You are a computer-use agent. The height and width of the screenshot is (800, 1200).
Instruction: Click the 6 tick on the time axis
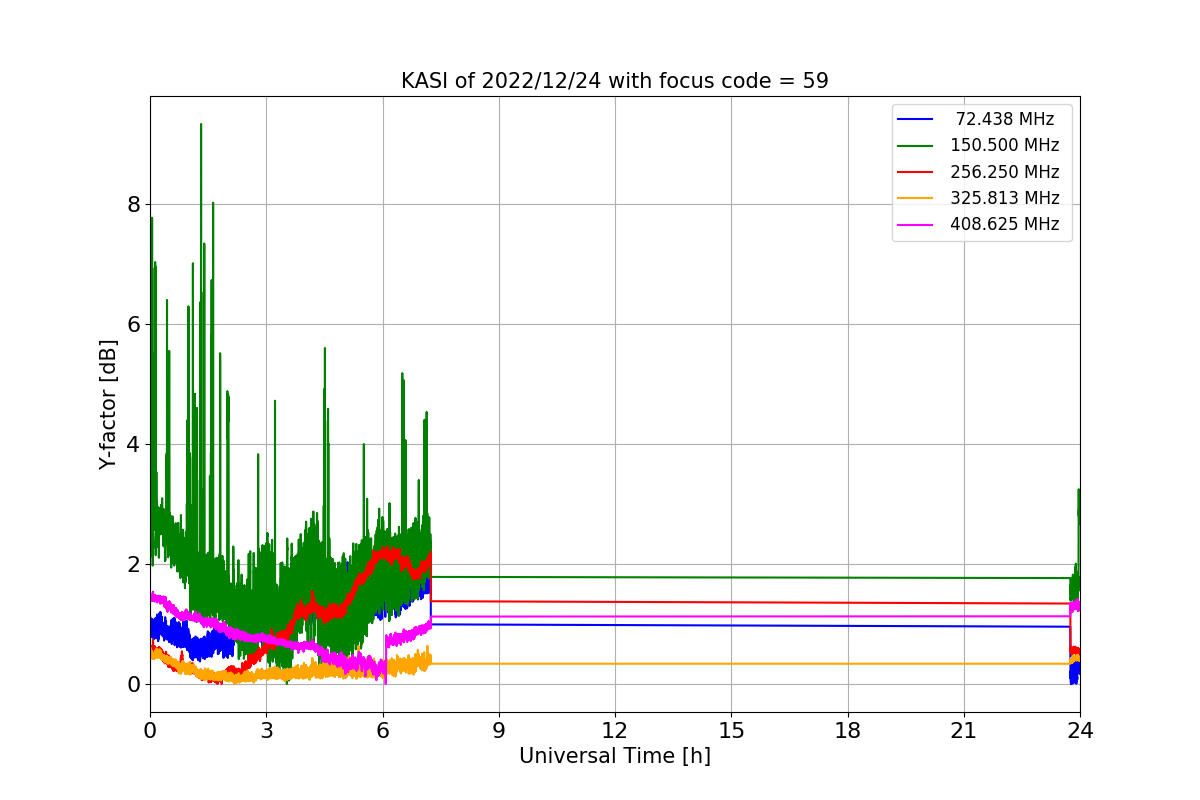[x=383, y=730]
